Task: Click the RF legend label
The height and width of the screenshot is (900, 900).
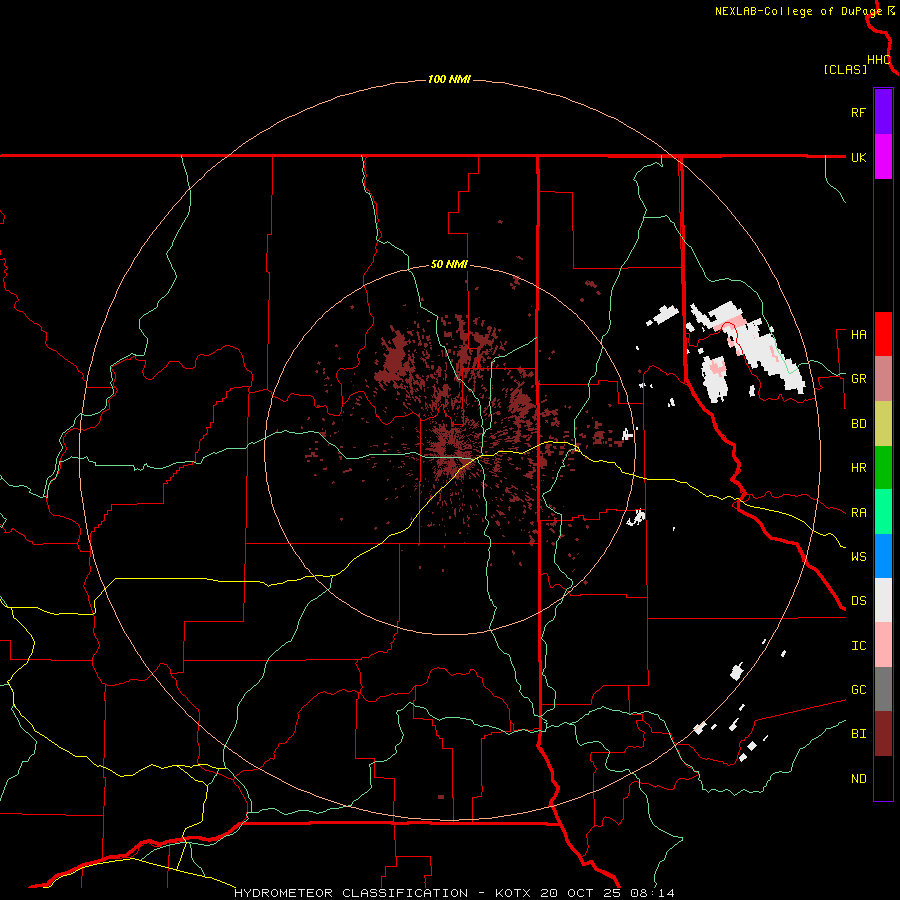Action: (858, 112)
